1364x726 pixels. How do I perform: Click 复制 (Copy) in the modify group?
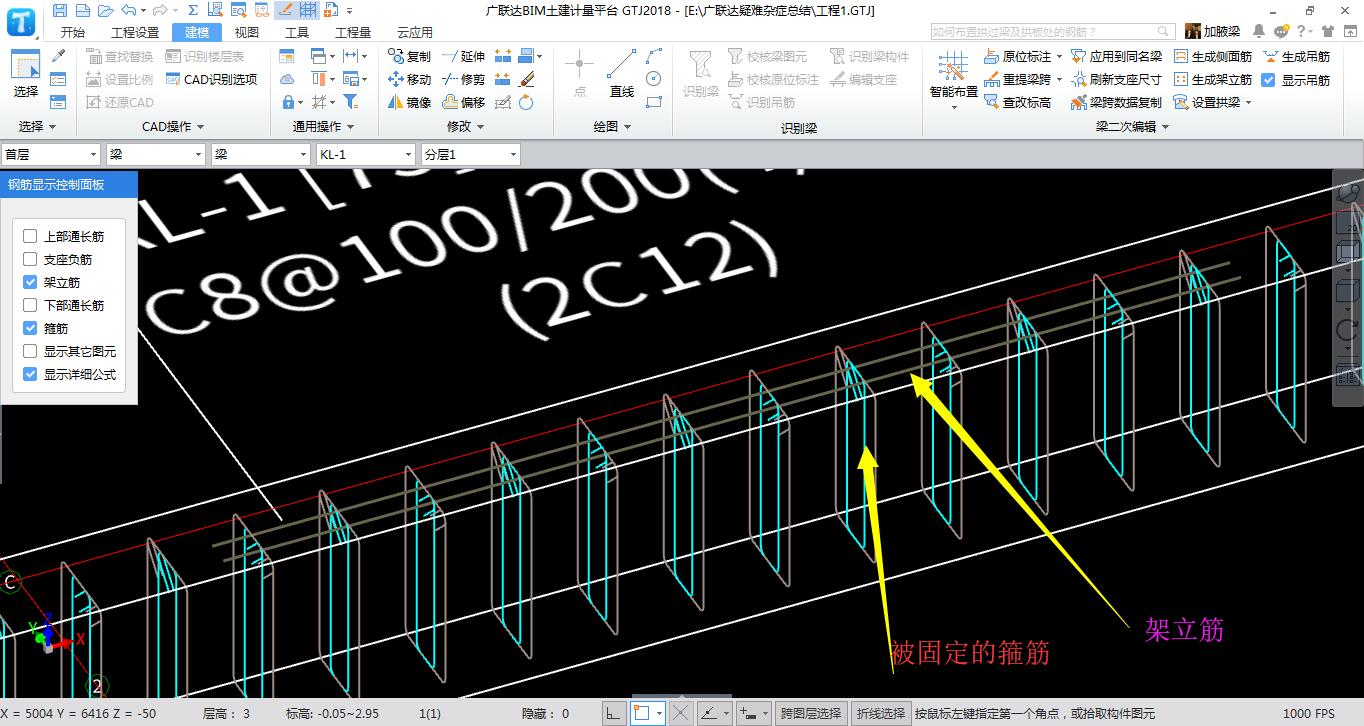click(410, 56)
